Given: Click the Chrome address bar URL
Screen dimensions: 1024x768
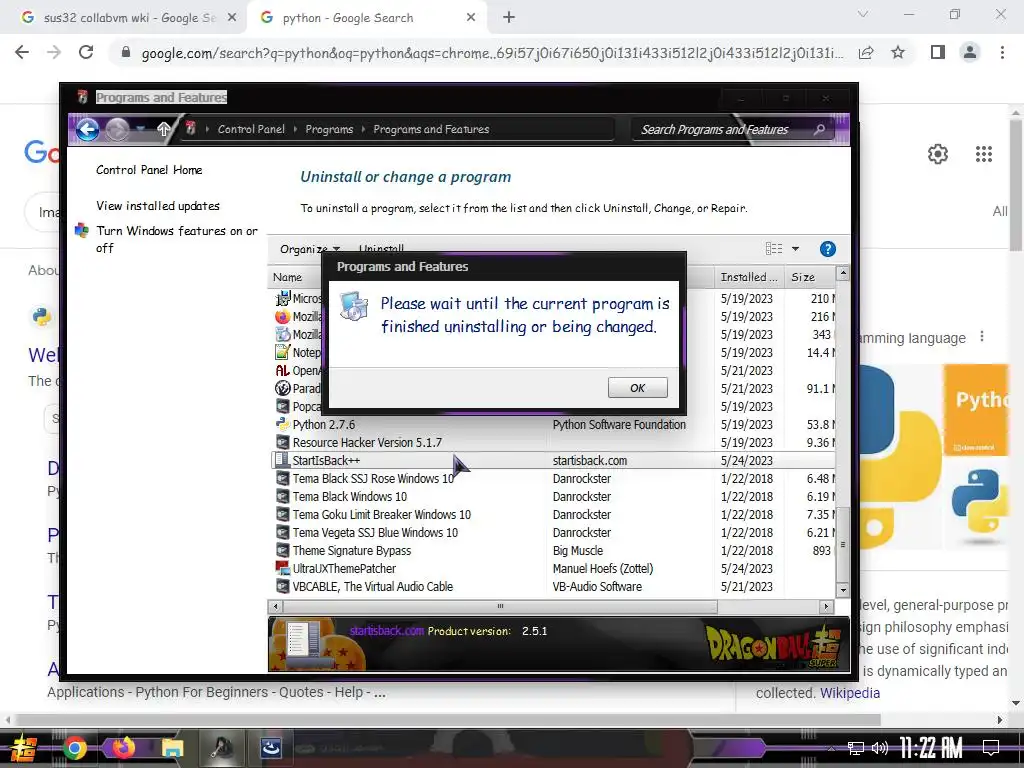Looking at the screenshot, I should (492, 53).
